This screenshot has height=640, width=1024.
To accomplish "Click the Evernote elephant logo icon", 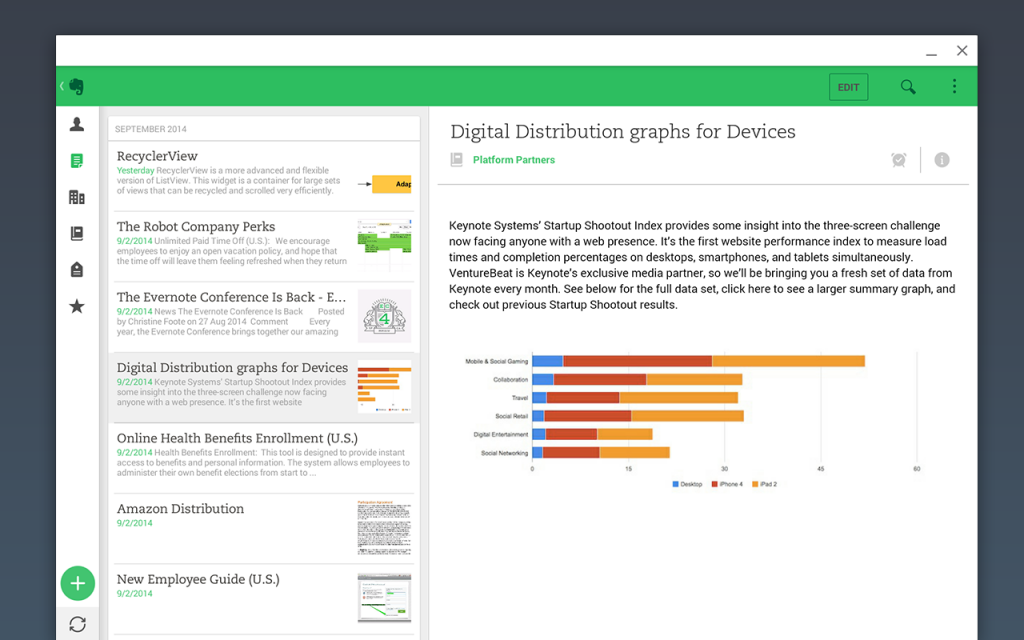I will 76,87.
